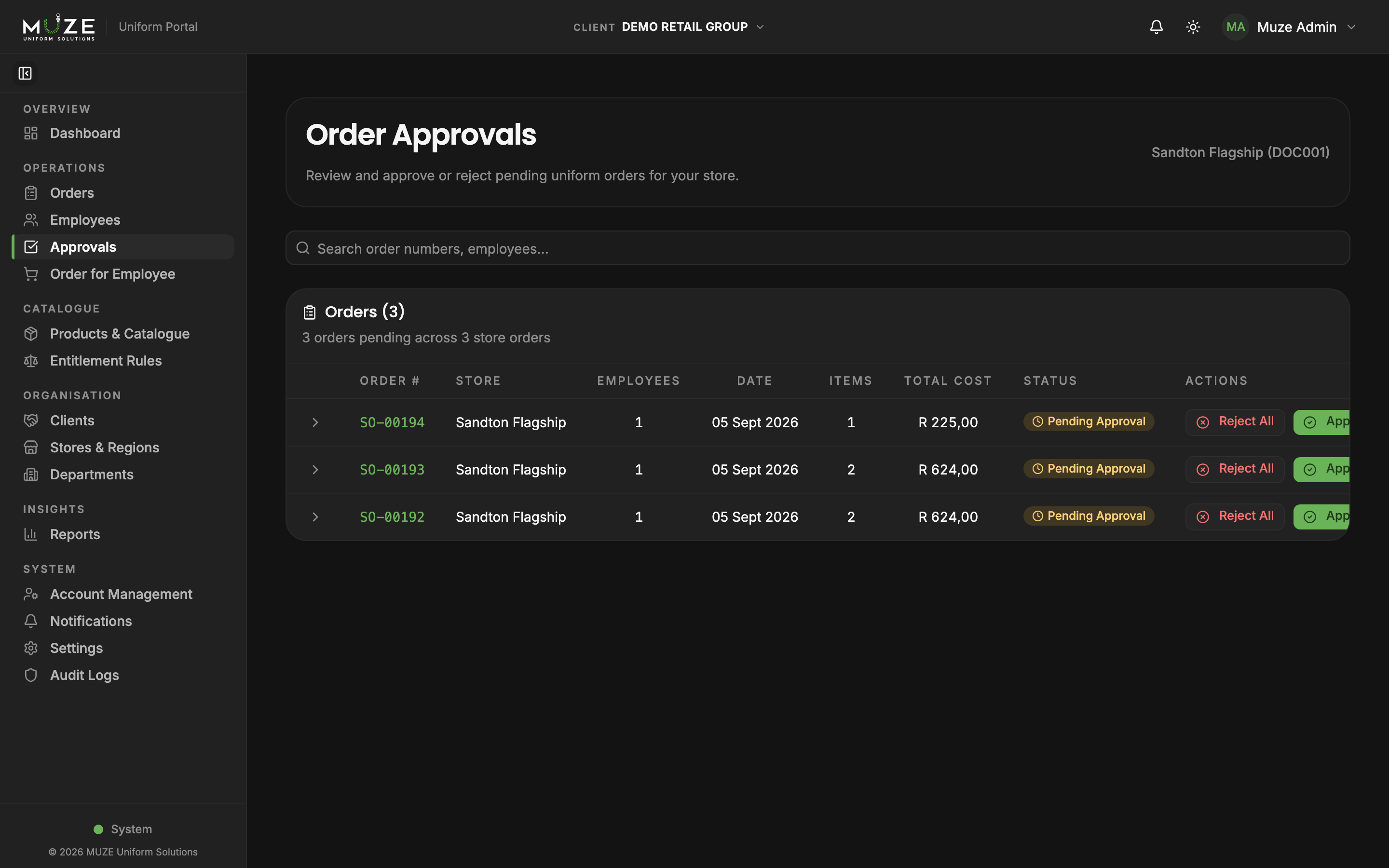Click the EMPLOYEES column header

(x=638, y=380)
